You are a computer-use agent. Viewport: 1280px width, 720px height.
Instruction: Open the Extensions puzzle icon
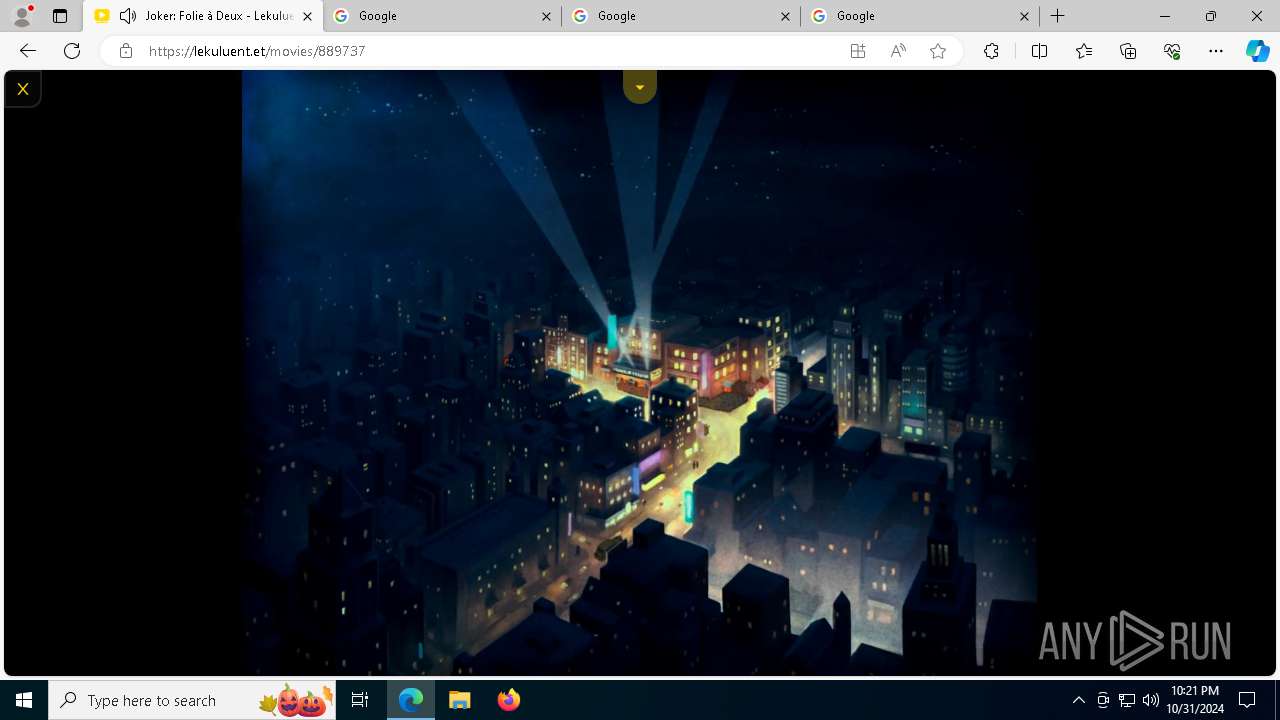[x=991, y=51]
